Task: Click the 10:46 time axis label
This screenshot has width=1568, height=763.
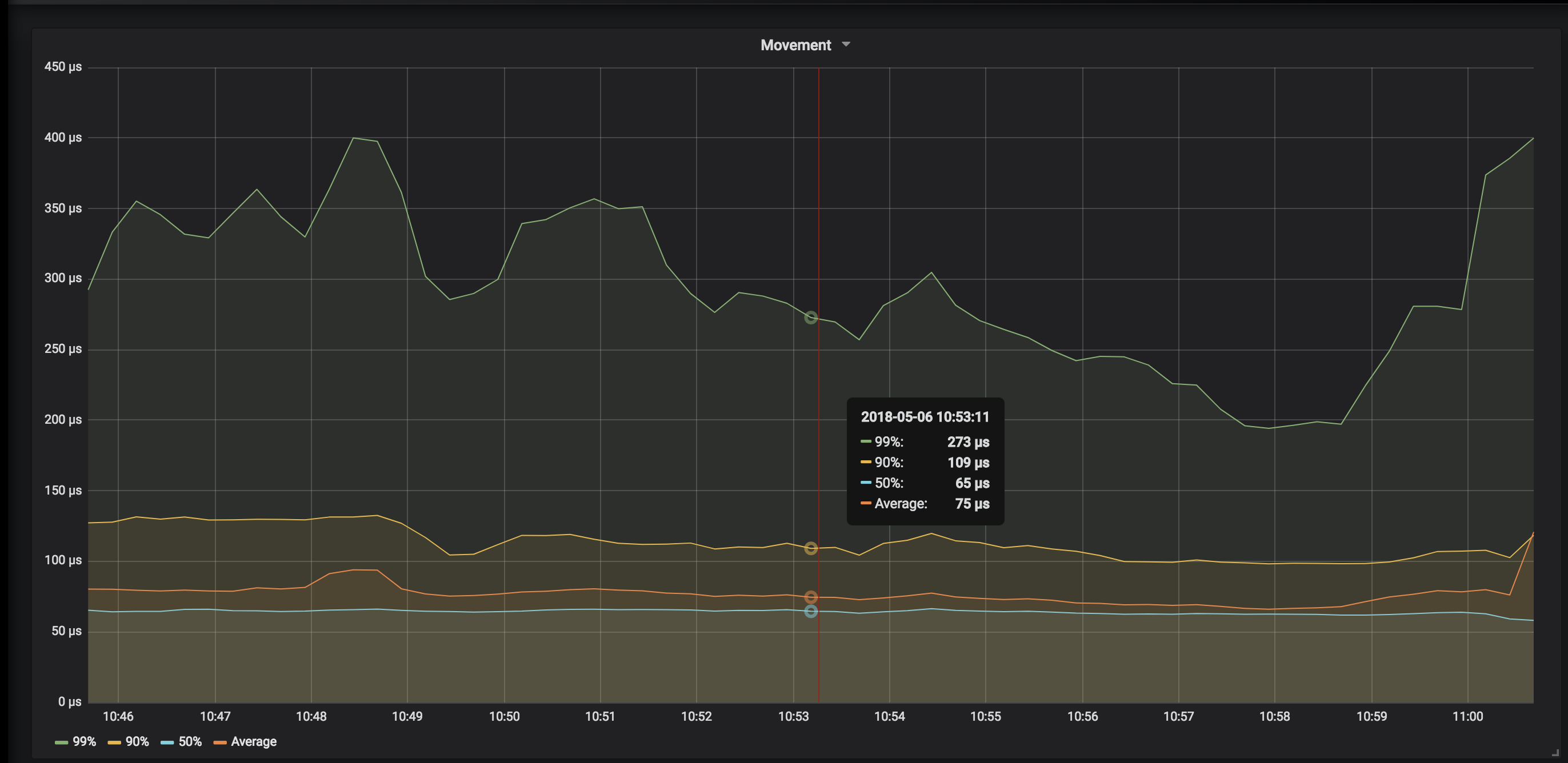Action: [x=118, y=716]
